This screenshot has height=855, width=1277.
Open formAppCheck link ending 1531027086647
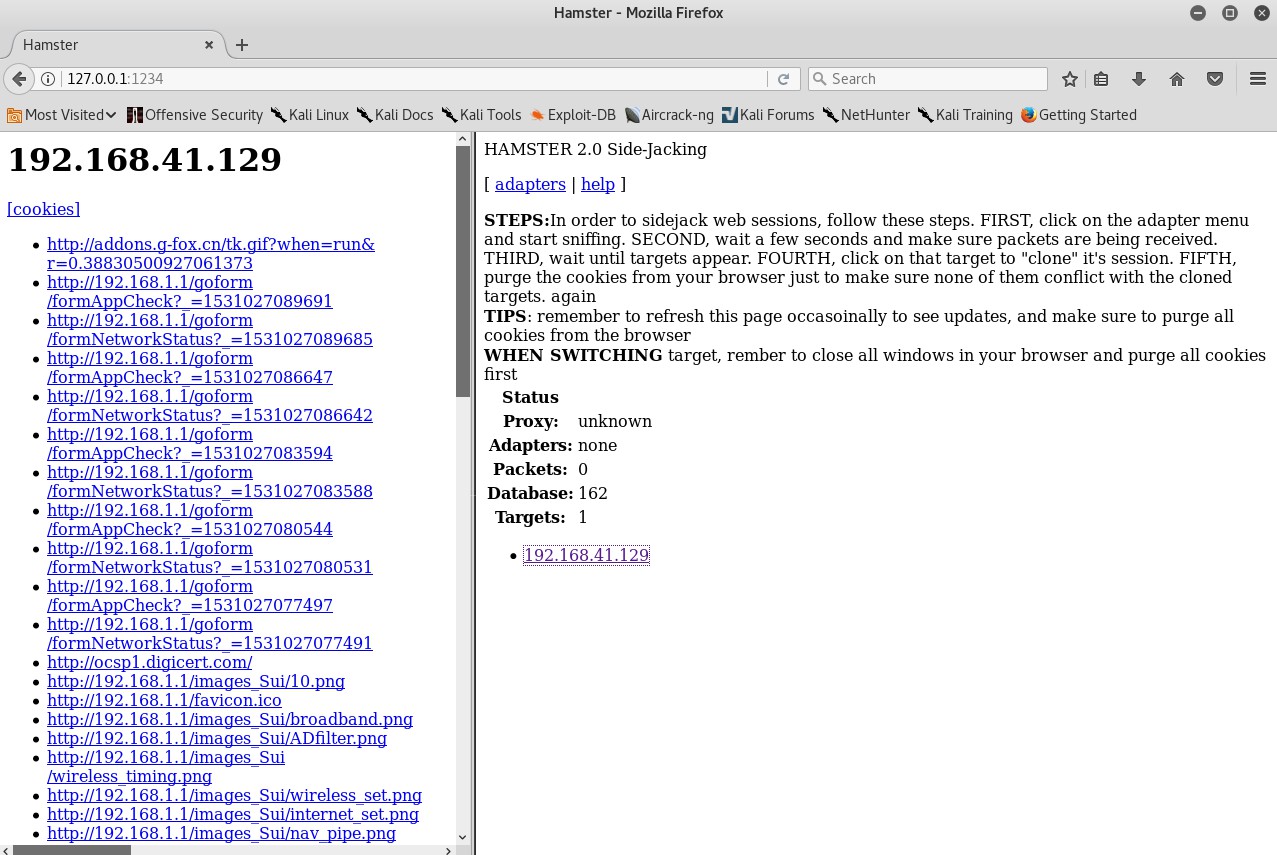pos(190,368)
